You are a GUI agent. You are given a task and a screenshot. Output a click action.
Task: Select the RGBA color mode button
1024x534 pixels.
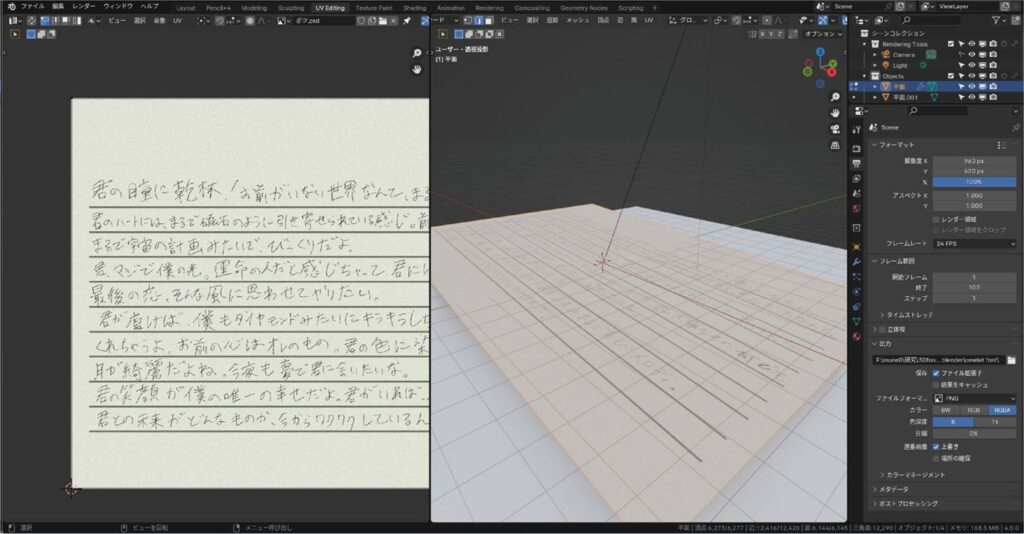(1002, 410)
